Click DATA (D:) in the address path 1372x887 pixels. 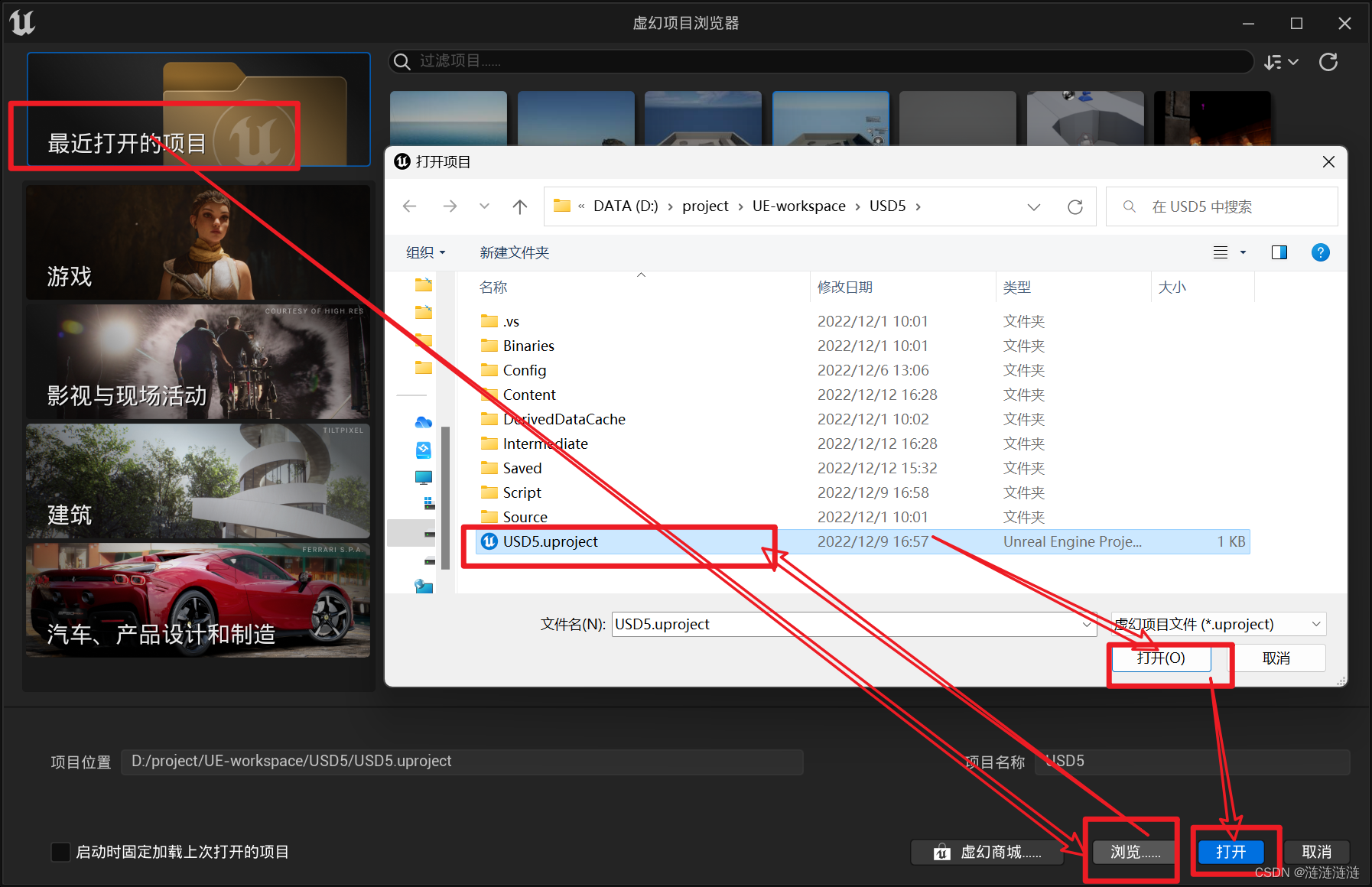626,206
